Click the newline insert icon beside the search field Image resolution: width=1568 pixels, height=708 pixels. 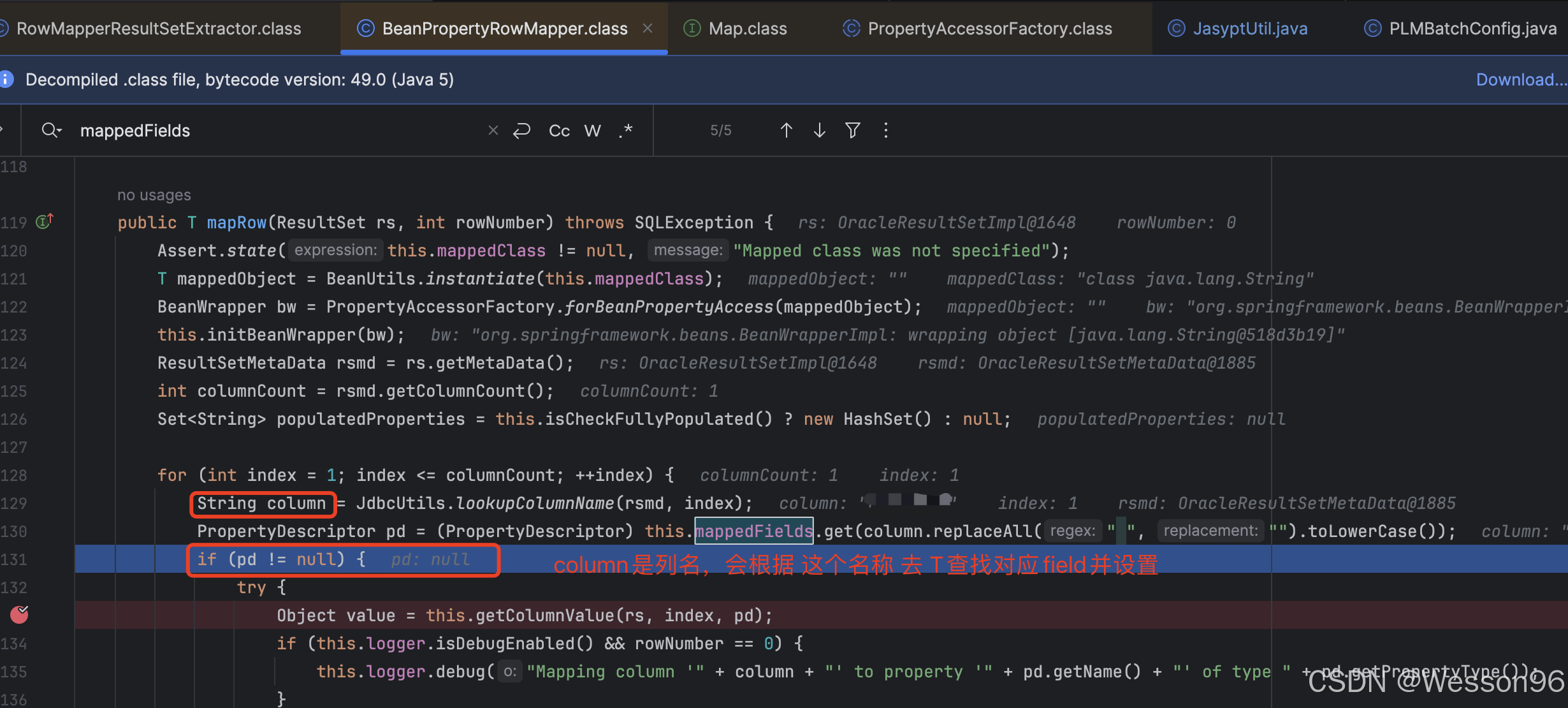(x=522, y=130)
